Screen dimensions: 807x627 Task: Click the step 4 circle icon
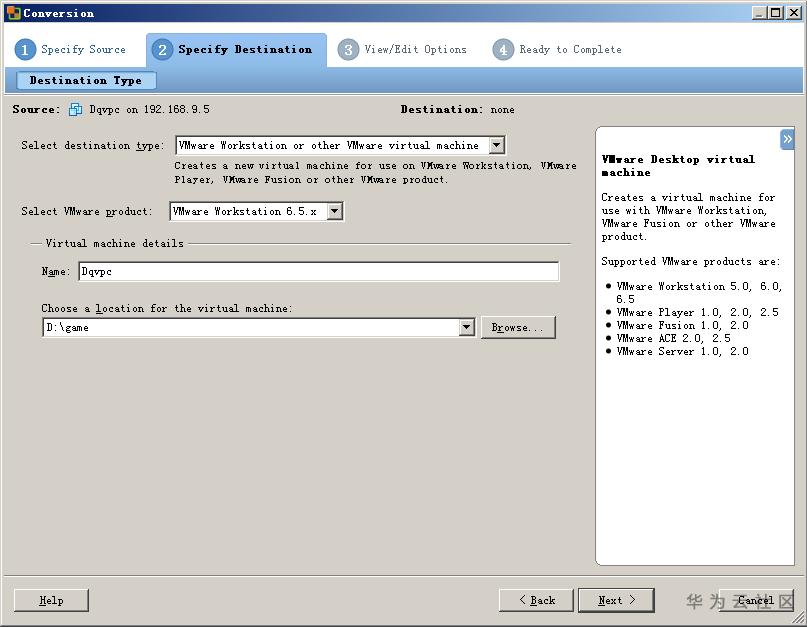coord(503,50)
